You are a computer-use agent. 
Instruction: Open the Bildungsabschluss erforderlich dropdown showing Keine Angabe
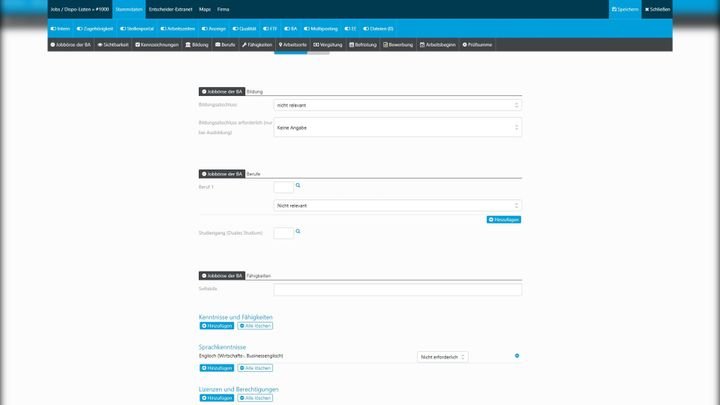(397, 127)
